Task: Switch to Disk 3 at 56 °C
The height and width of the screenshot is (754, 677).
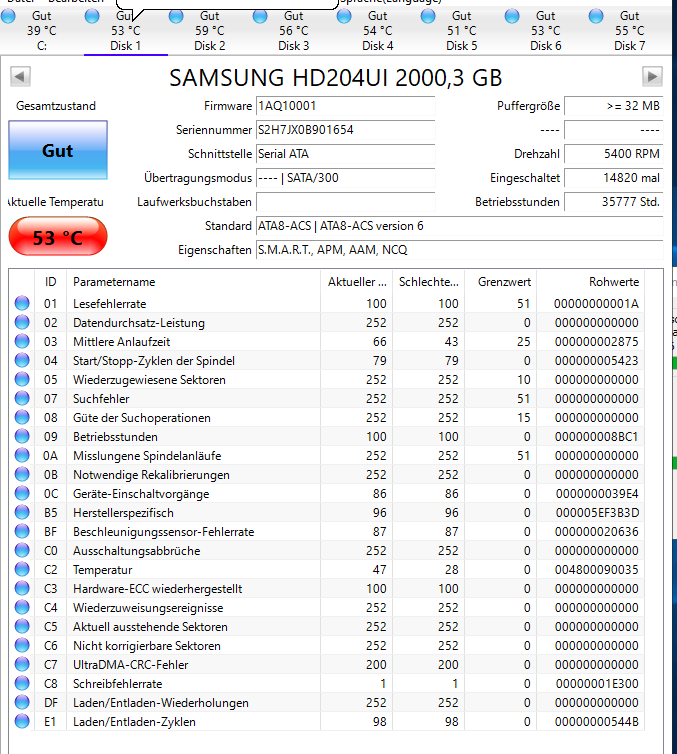Action: click(293, 31)
